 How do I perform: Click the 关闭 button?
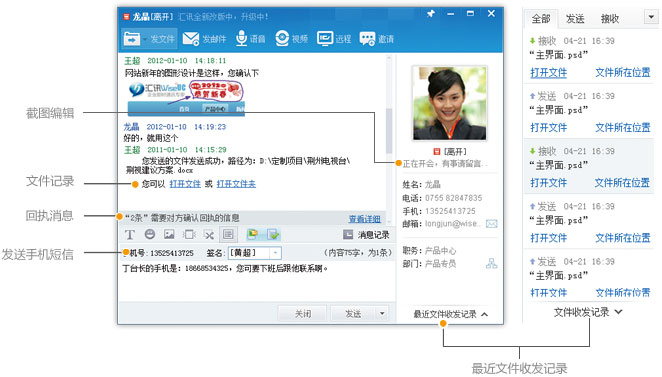(302, 314)
